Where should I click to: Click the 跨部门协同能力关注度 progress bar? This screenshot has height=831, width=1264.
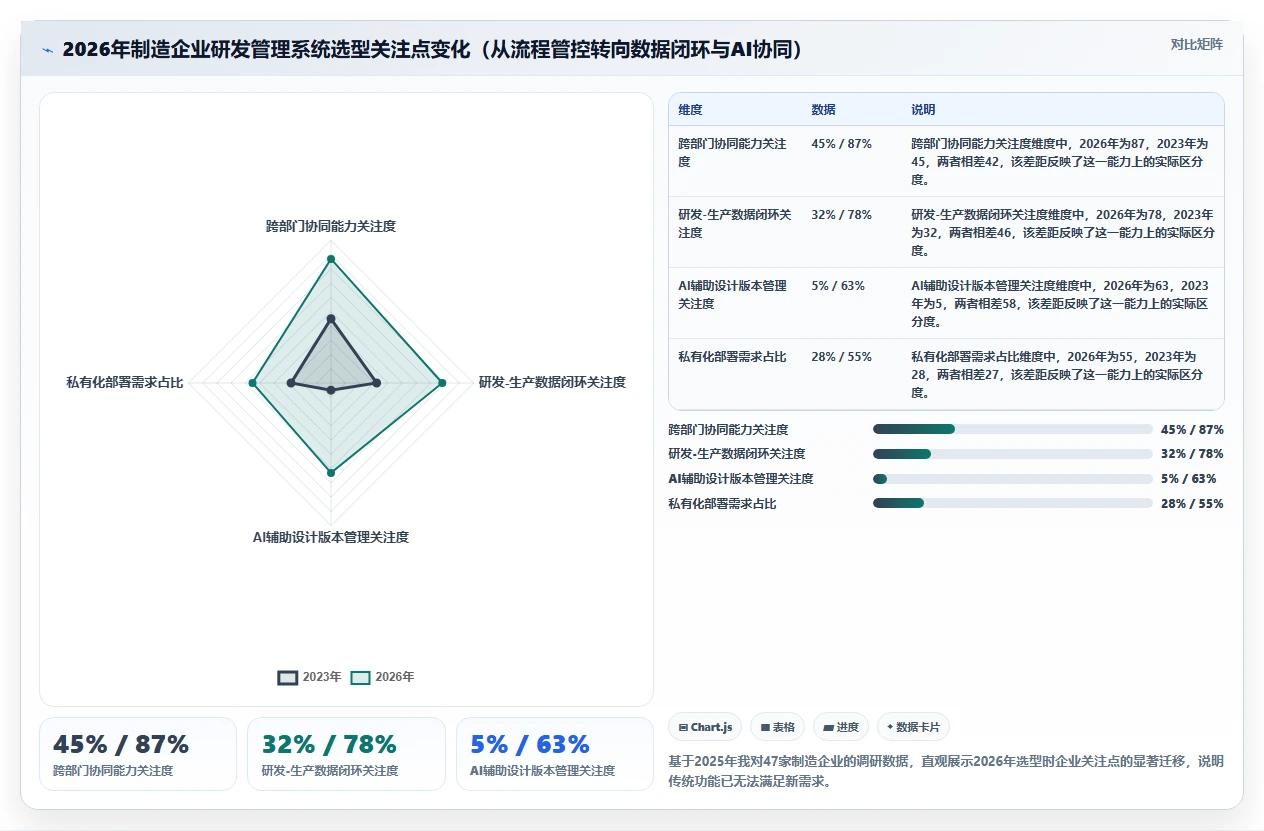tap(1013, 429)
